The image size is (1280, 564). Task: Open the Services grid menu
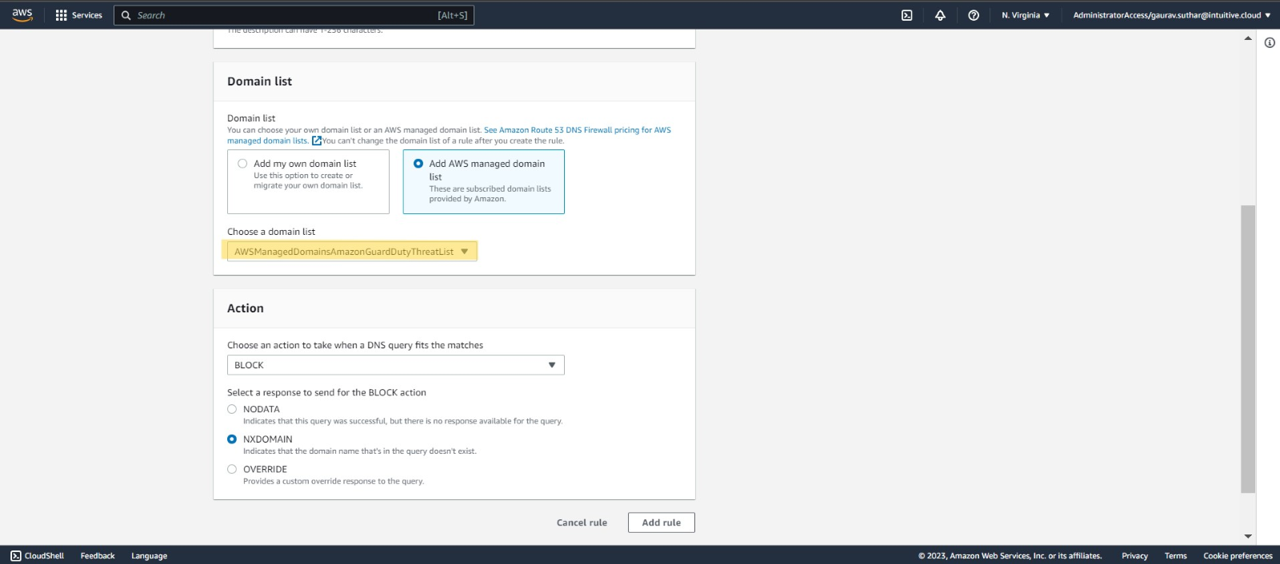tap(61, 15)
